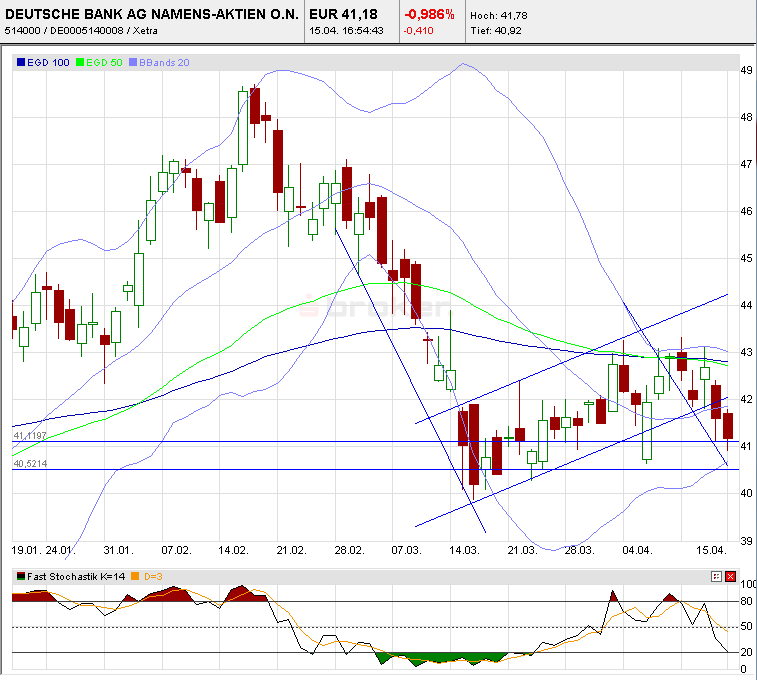Click the DEUTSCHE BANK AG NAMENS-AKTIEN title

click(x=152, y=14)
